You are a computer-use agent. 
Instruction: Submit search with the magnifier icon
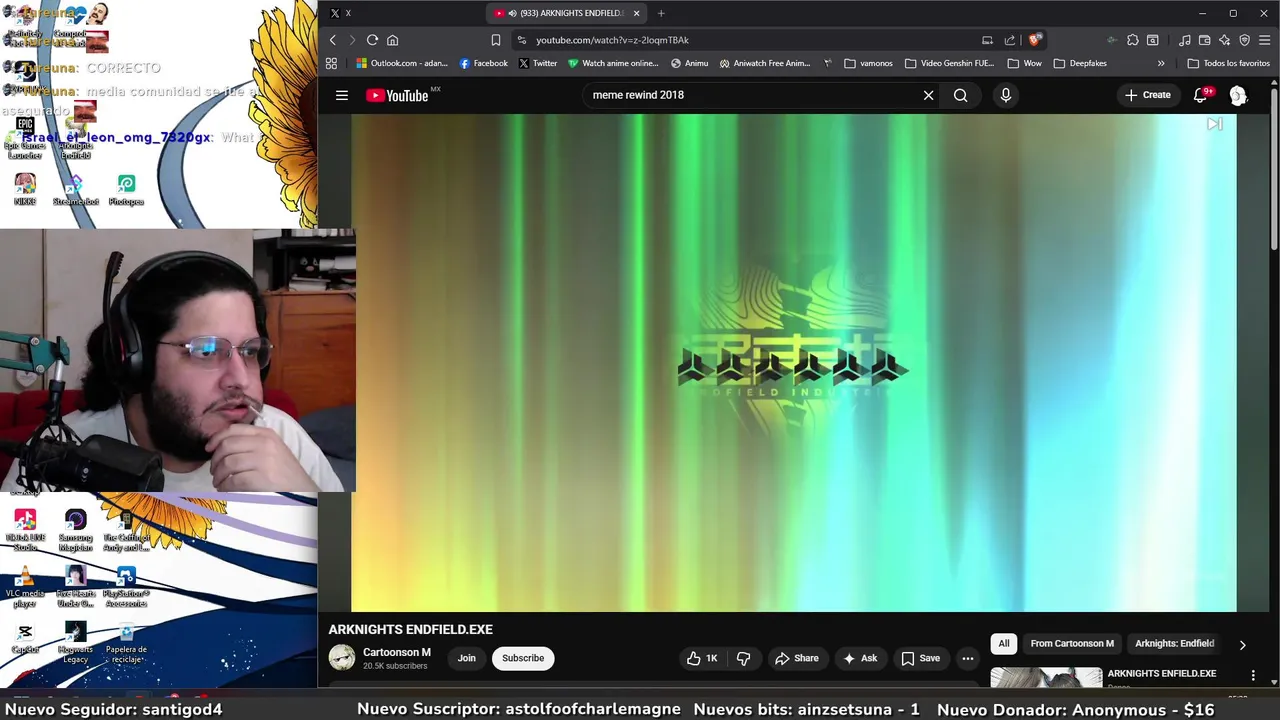pos(960,95)
